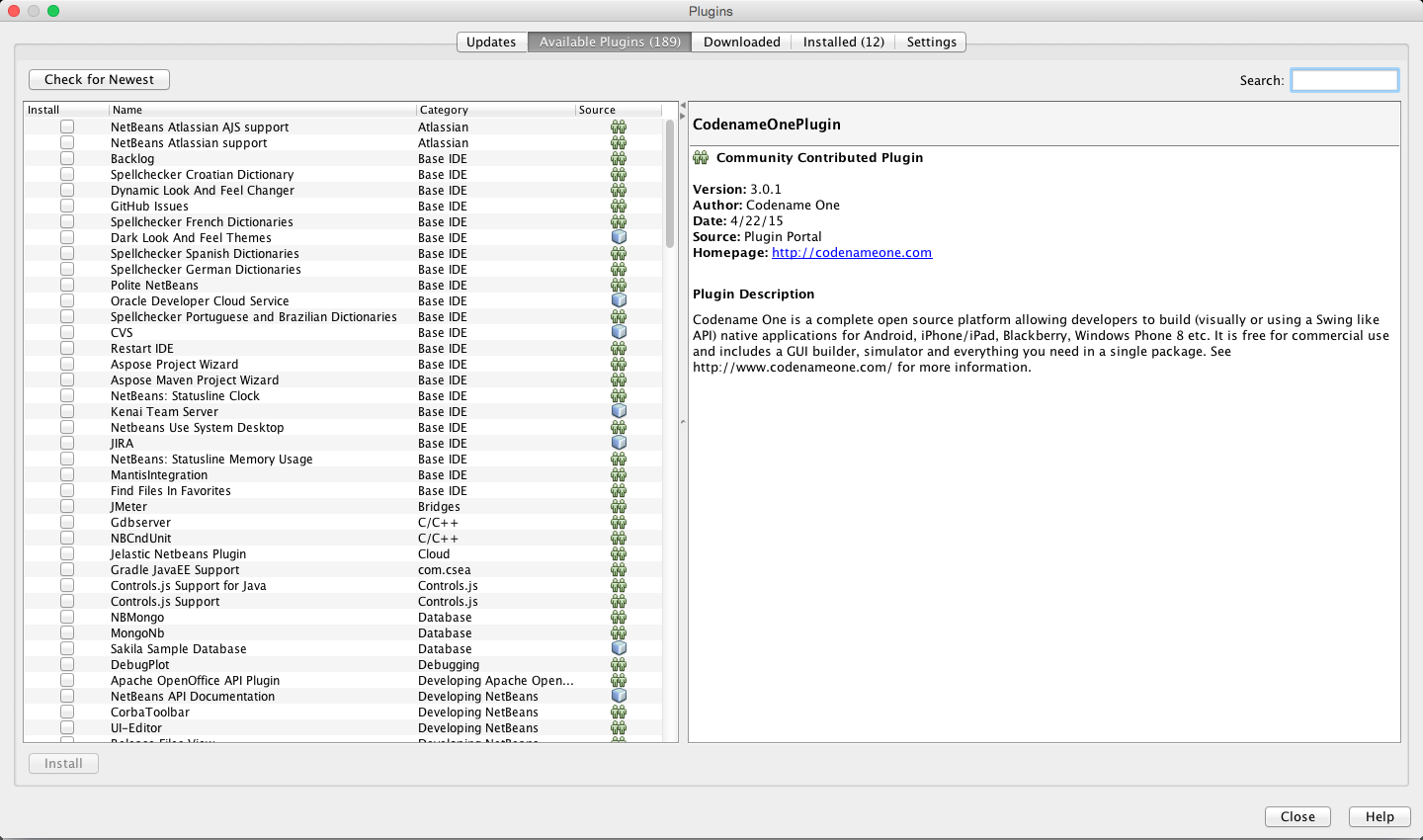This screenshot has width=1423, height=840.
Task: Click the cube source icon for Dark Look And Feel Themes
Action: tap(619, 238)
